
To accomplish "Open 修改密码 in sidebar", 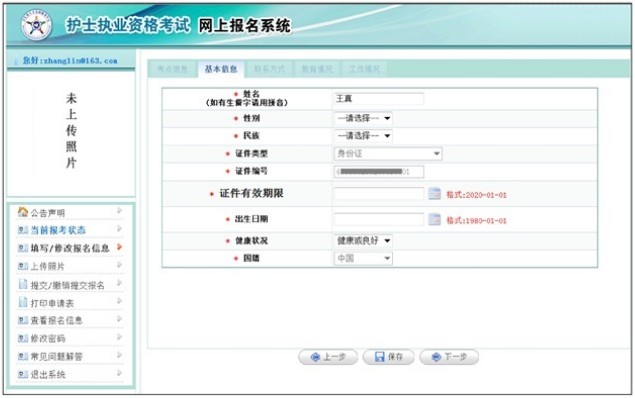I will coord(48,338).
